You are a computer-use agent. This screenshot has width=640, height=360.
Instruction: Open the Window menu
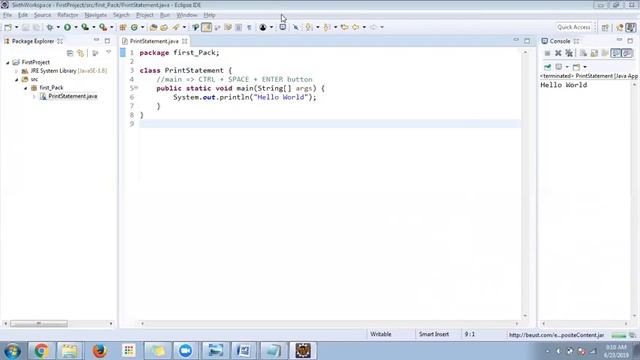click(x=187, y=15)
